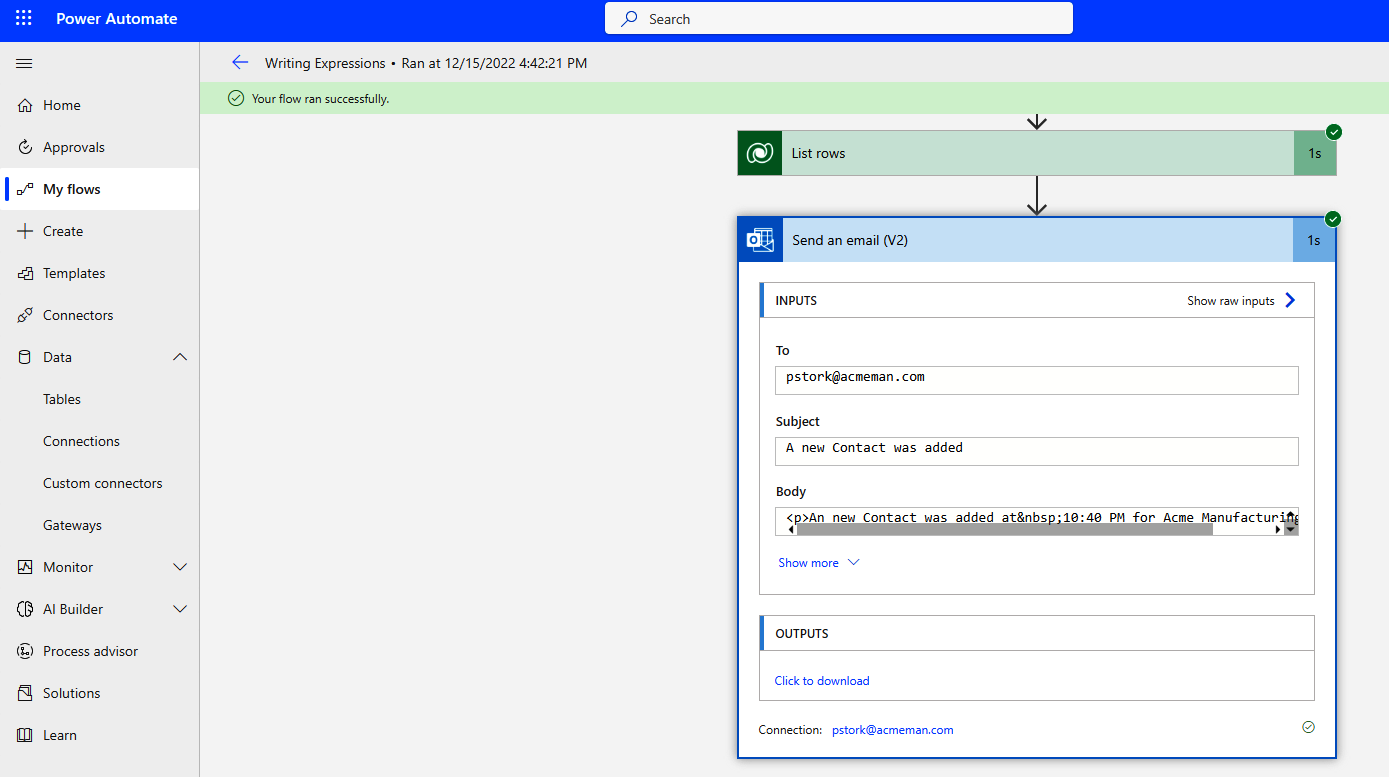Click the Home house icon

25,105
